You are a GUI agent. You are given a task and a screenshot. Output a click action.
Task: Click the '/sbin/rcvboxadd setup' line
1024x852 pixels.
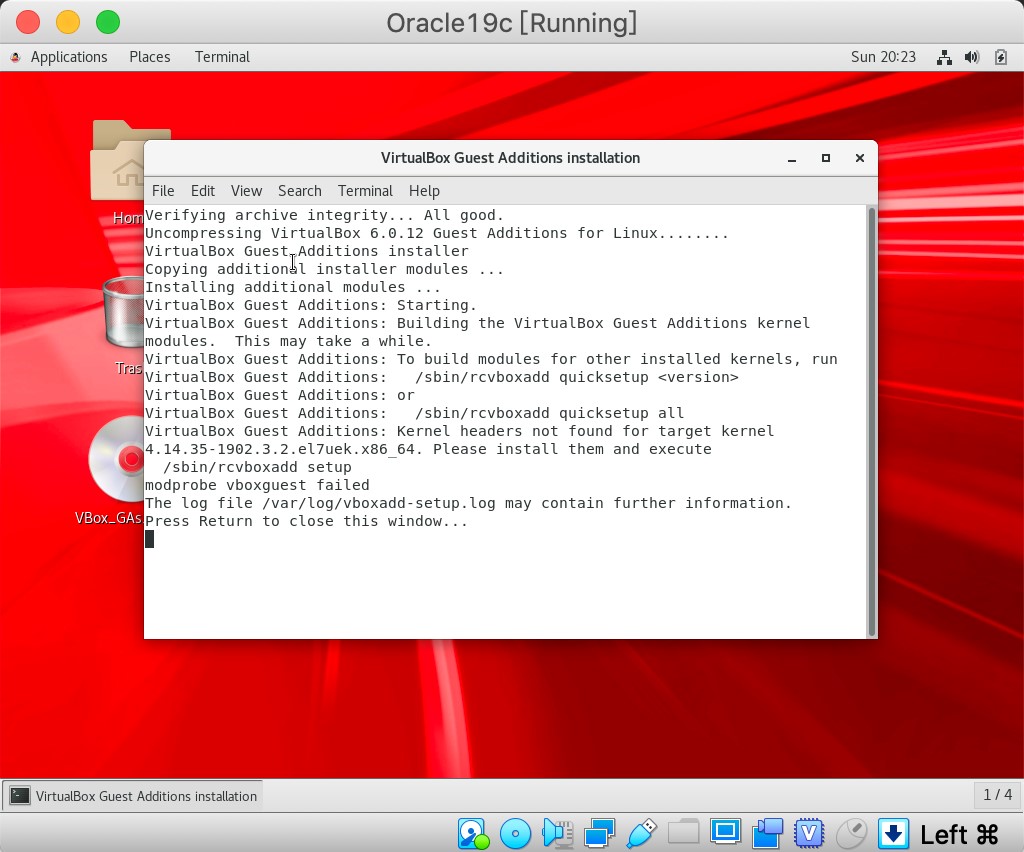[x=257, y=467]
